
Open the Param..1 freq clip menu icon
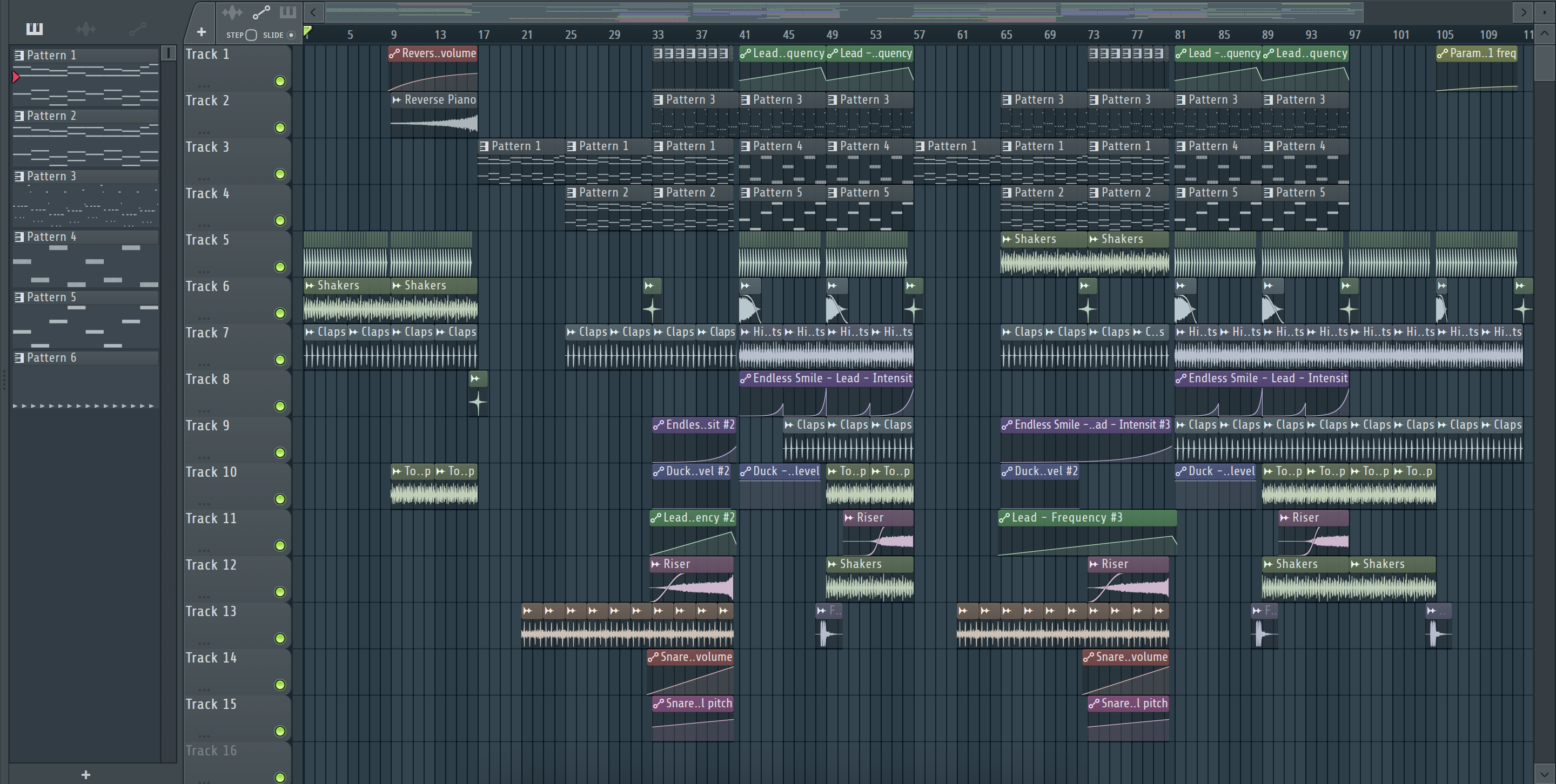(x=1443, y=53)
